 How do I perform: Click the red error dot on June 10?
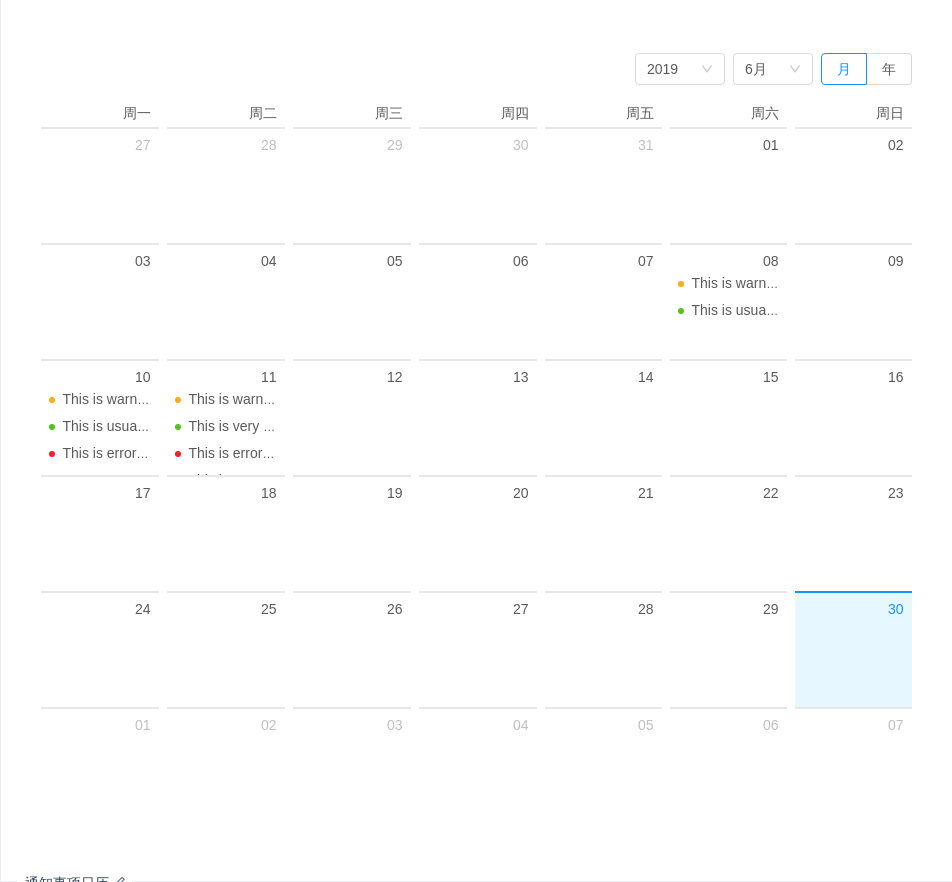[52, 453]
